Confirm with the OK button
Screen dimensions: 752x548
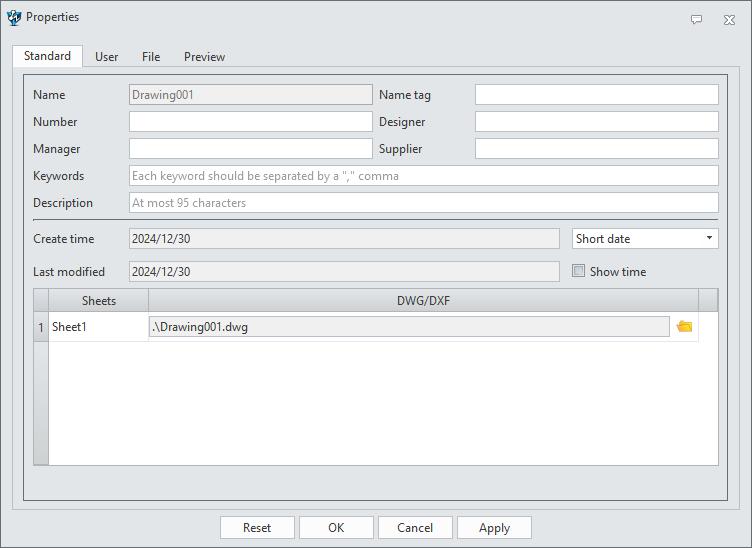point(336,528)
